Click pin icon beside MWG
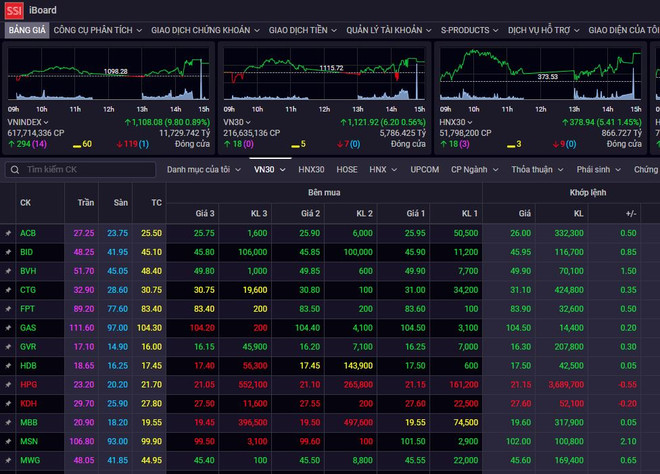Screen dimensions: 660x474 point(8,461)
